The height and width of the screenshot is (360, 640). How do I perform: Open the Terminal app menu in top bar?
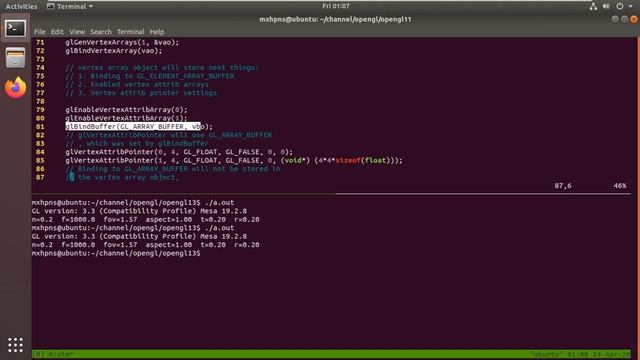pos(70,6)
